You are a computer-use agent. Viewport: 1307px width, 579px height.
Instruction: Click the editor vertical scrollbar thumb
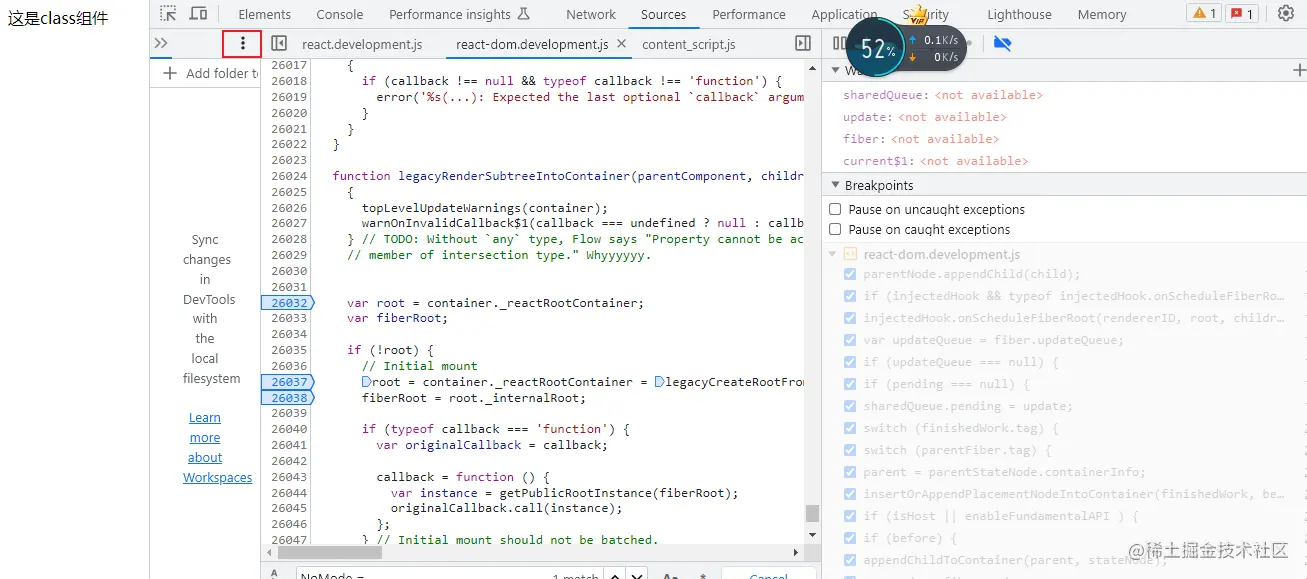pyautogui.click(x=812, y=513)
